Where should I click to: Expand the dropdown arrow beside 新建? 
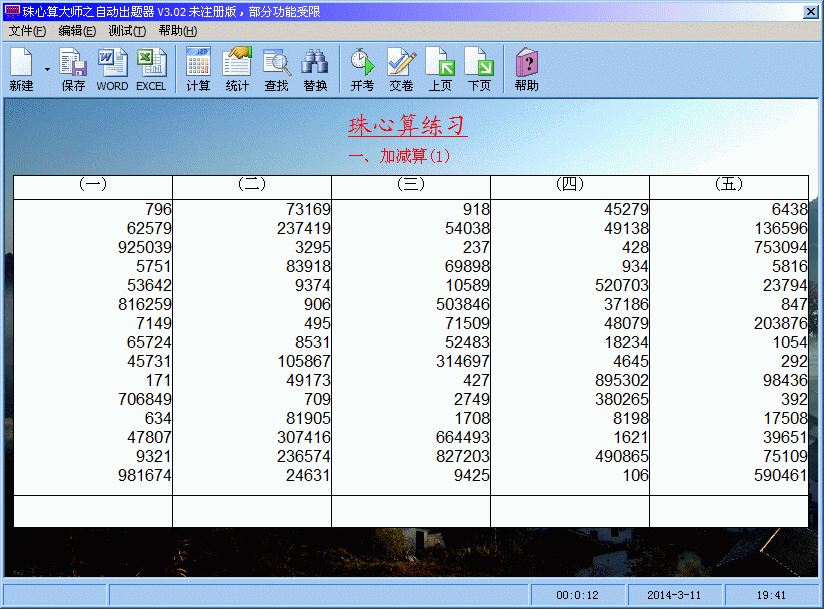click(47, 69)
